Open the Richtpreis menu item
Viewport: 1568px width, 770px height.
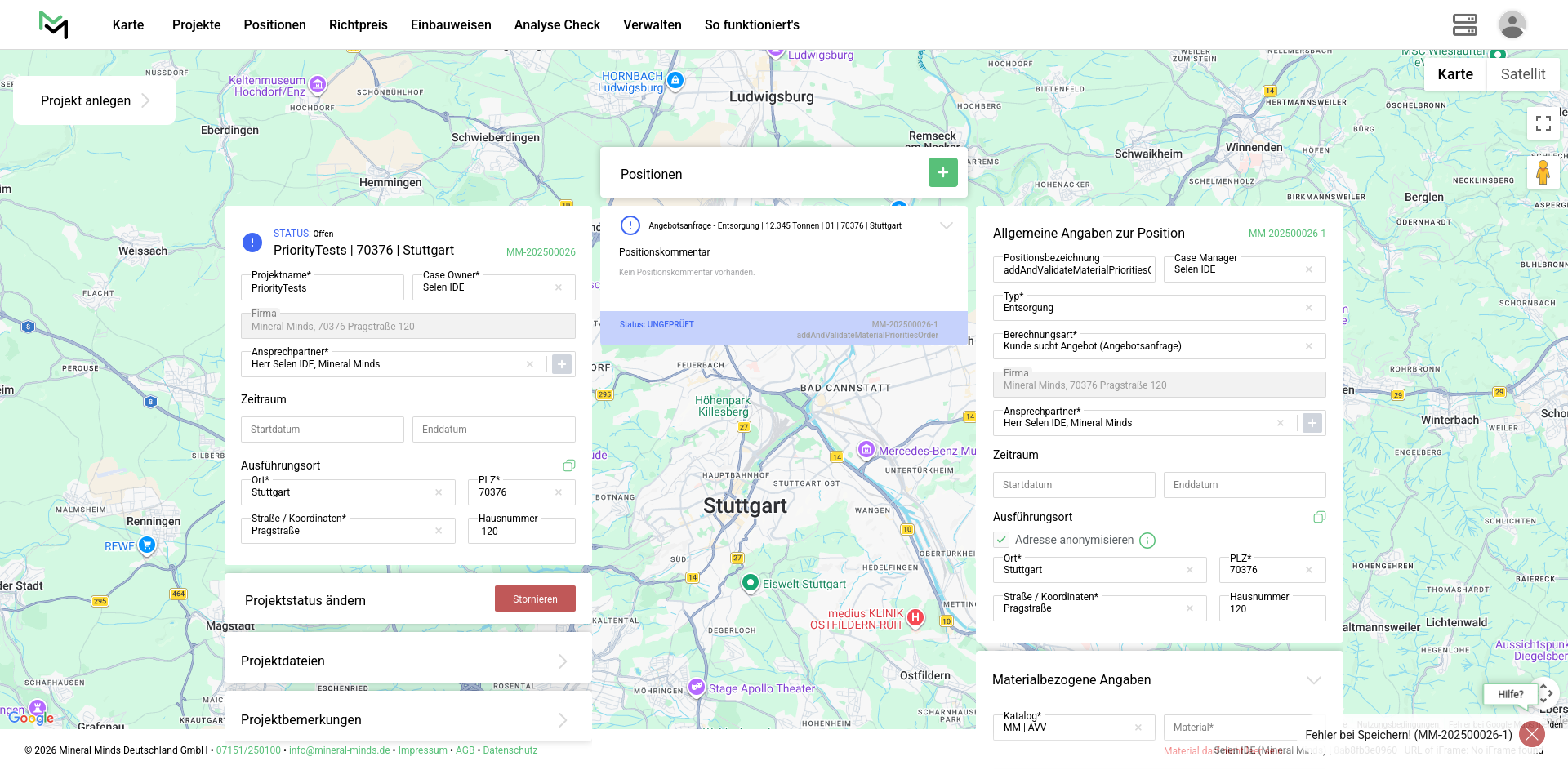[x=358, y=24]
